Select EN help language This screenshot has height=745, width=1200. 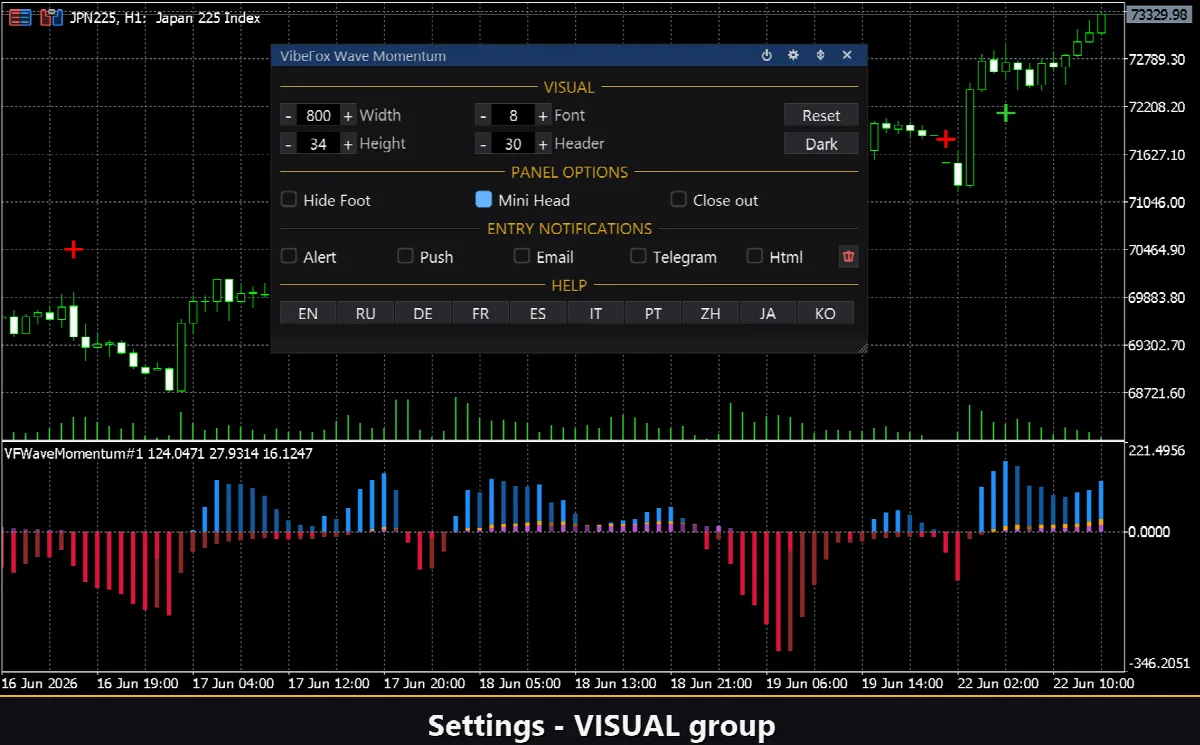click(x=308, y=313)
